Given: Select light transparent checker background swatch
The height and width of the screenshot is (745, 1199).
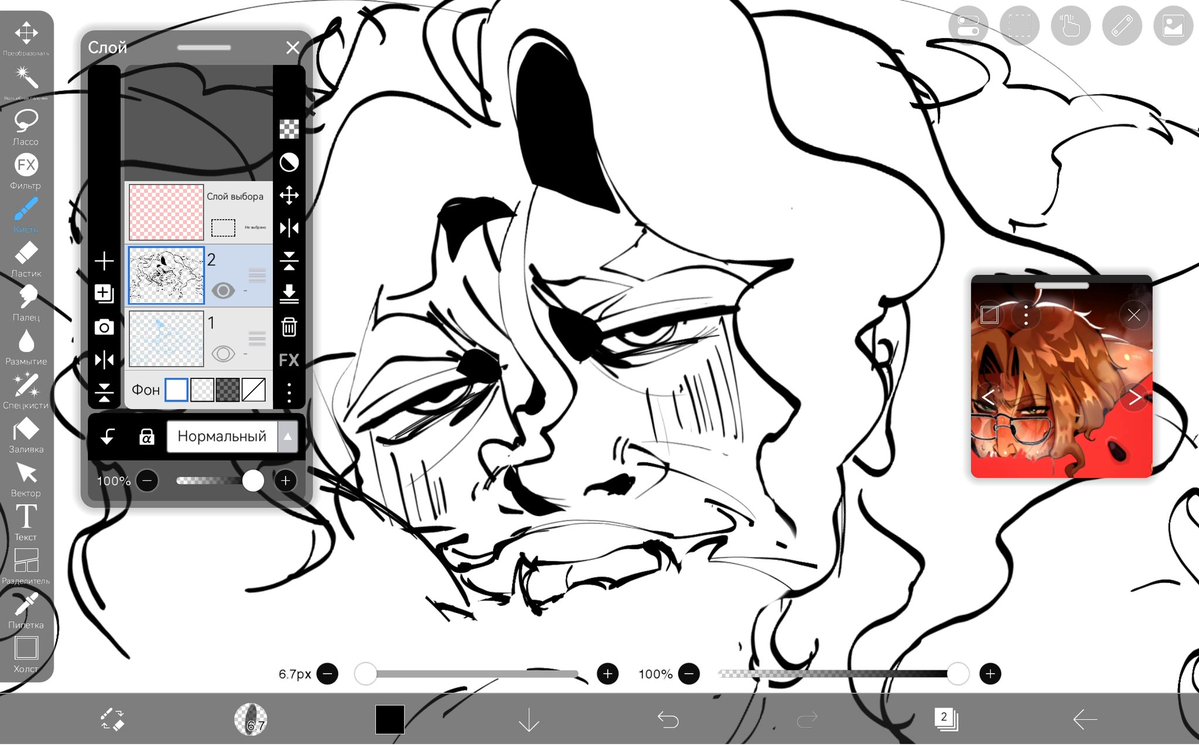Looking at the screenshot, I should point(202,390).
